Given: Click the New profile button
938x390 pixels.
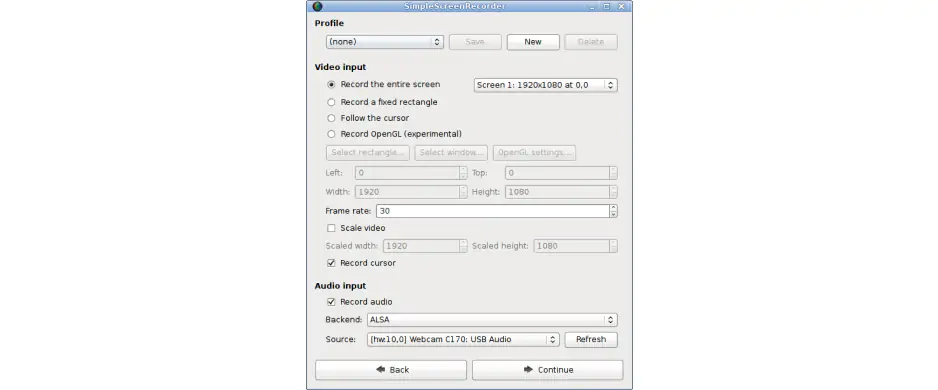Looking at the screenshot, I should (533, 42).
